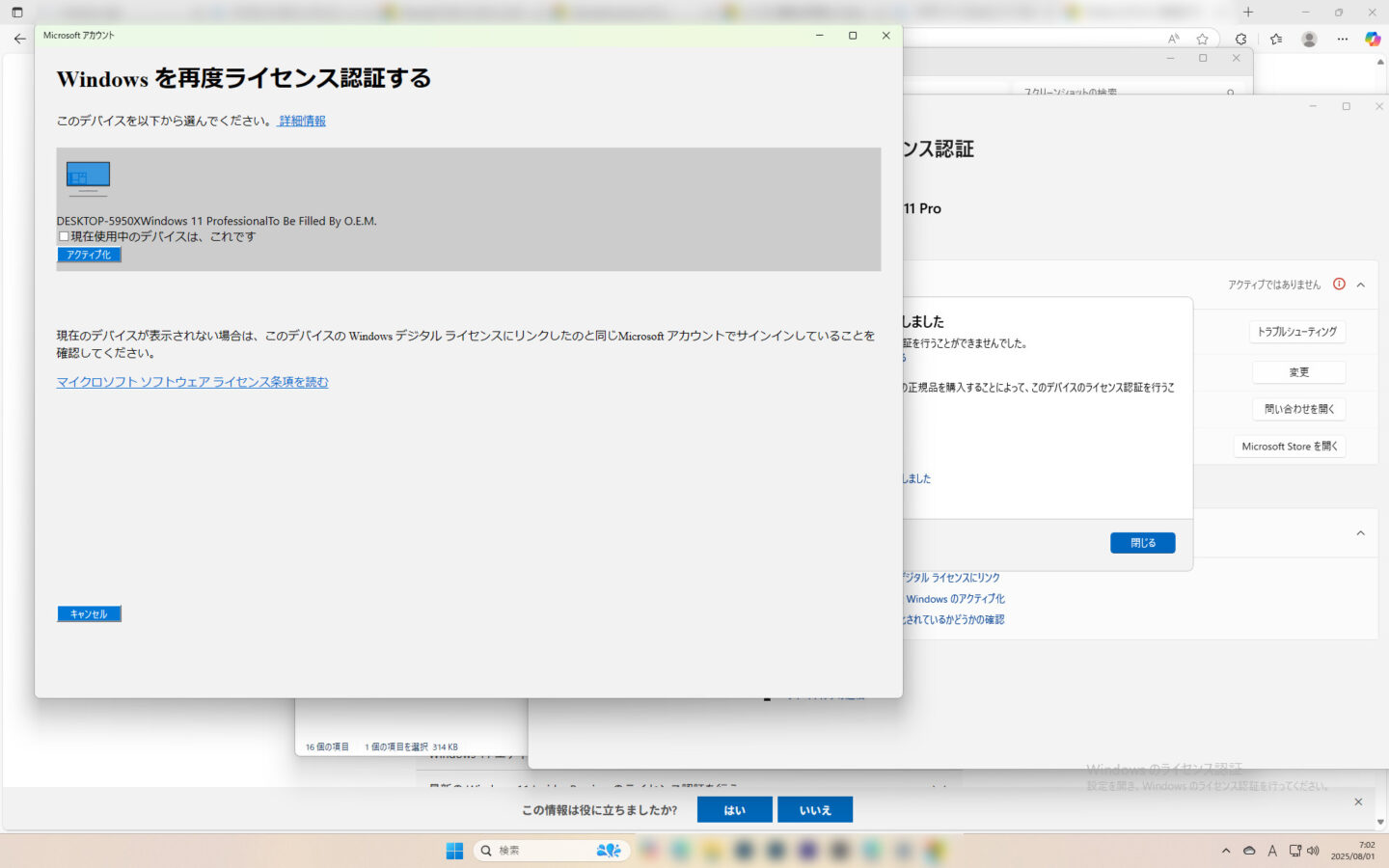The height and width of the screenshot is (868, 1389).
Task: Minimize the Microsoft アカウント dialog
Action: point(819,36)
